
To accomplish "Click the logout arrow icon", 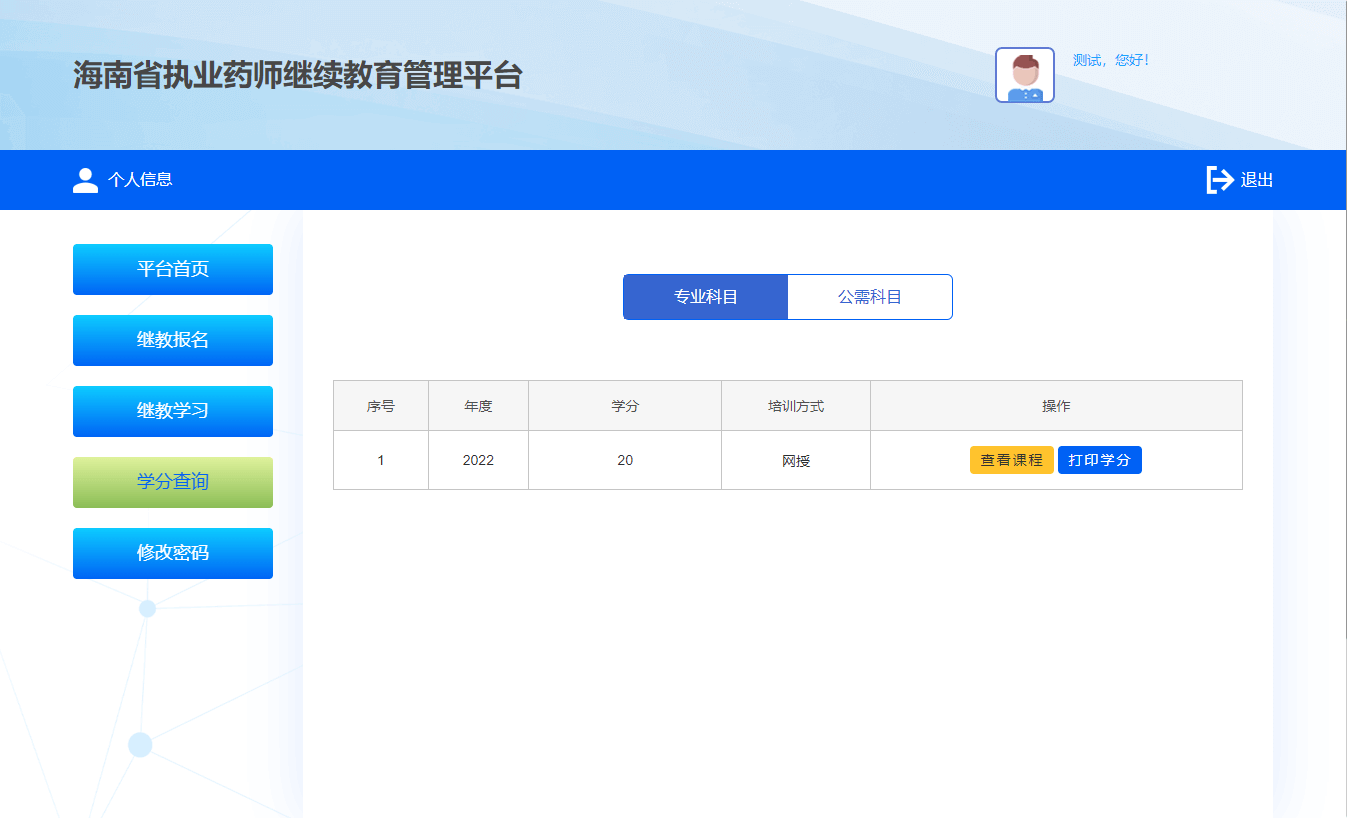I will coord(1219,180).
